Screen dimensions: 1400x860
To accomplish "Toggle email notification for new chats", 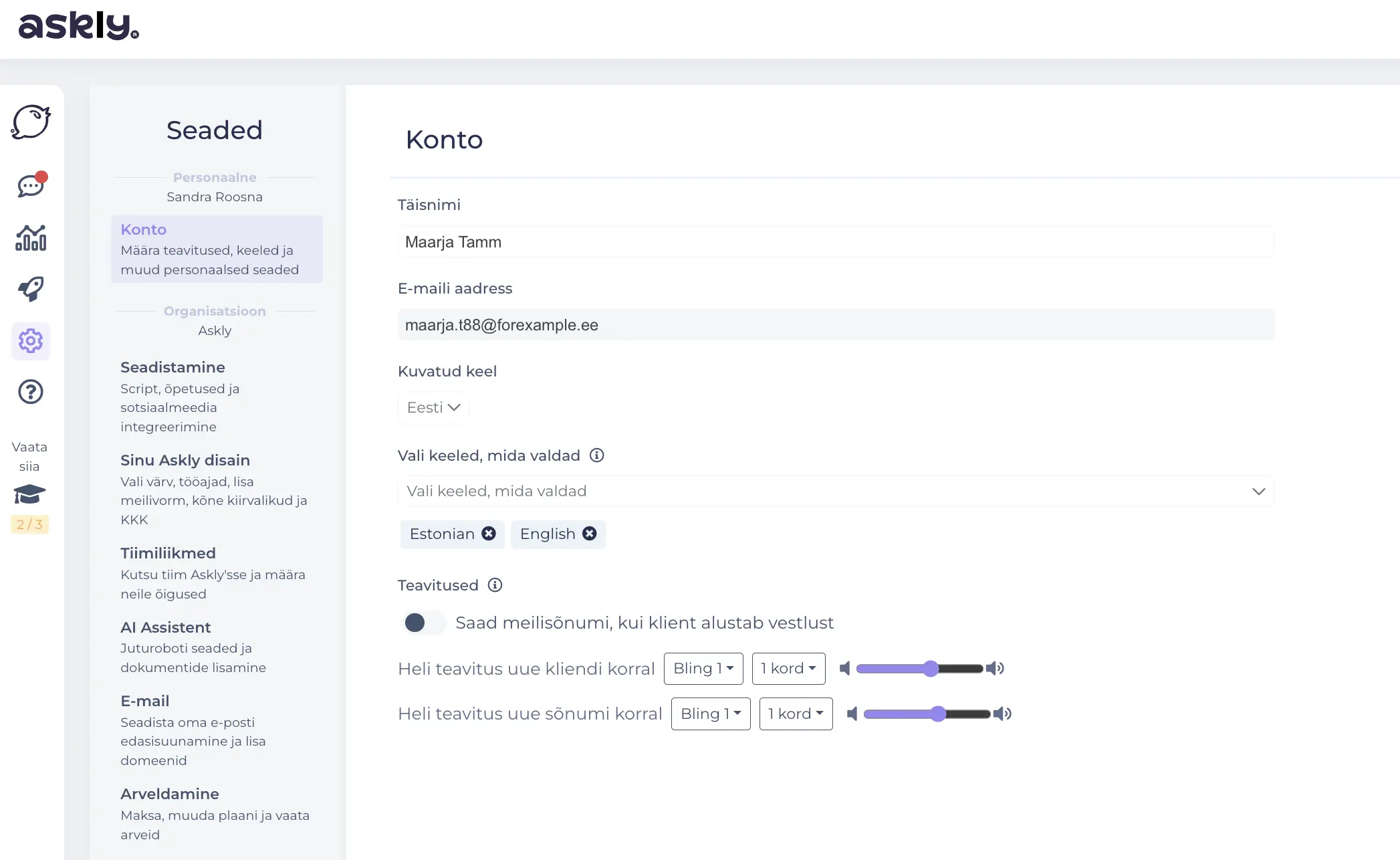I will tap(424, 623).
